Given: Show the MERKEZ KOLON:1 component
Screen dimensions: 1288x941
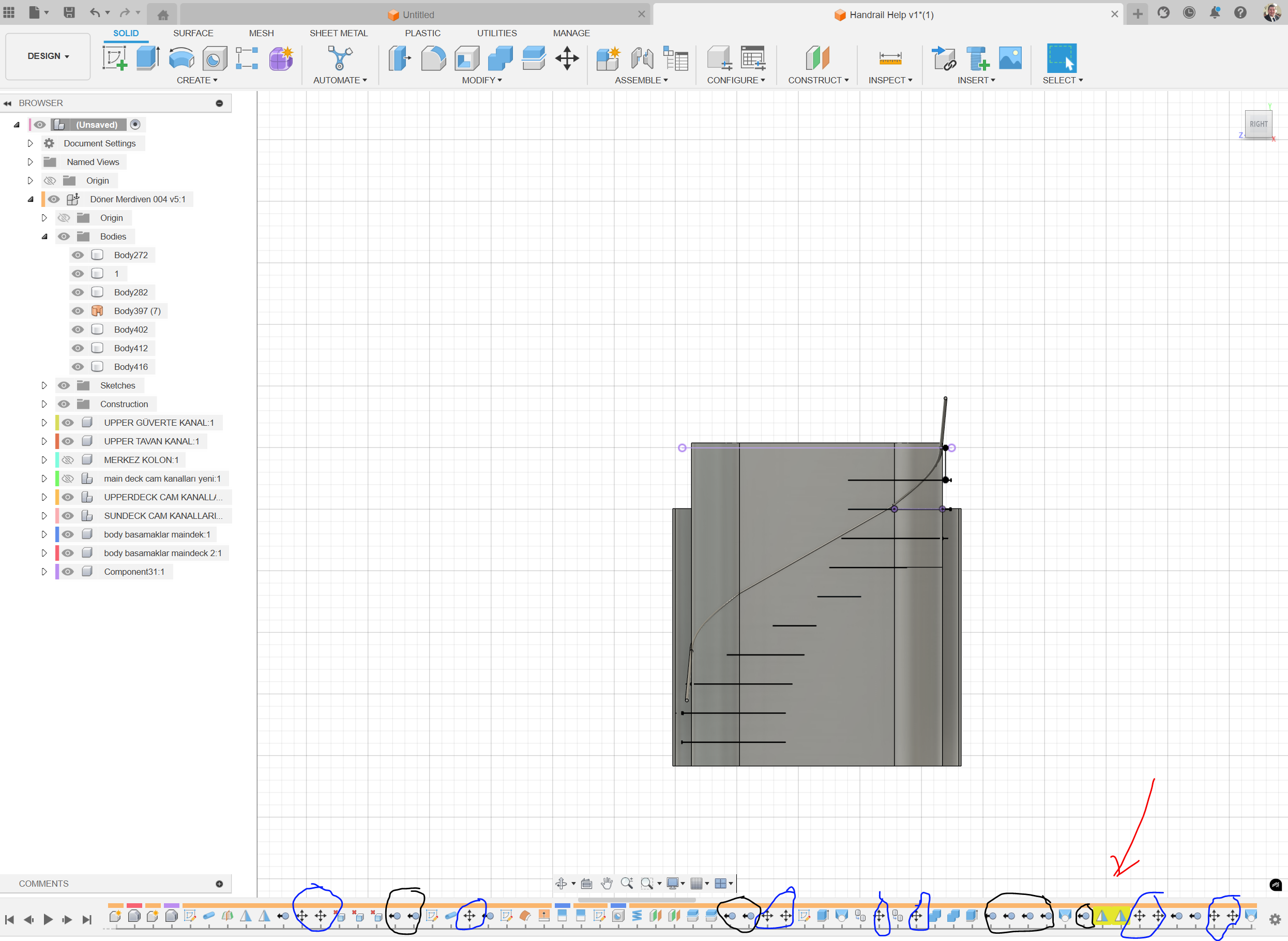Looking at the screenshot, I should (x=67, y=460).
